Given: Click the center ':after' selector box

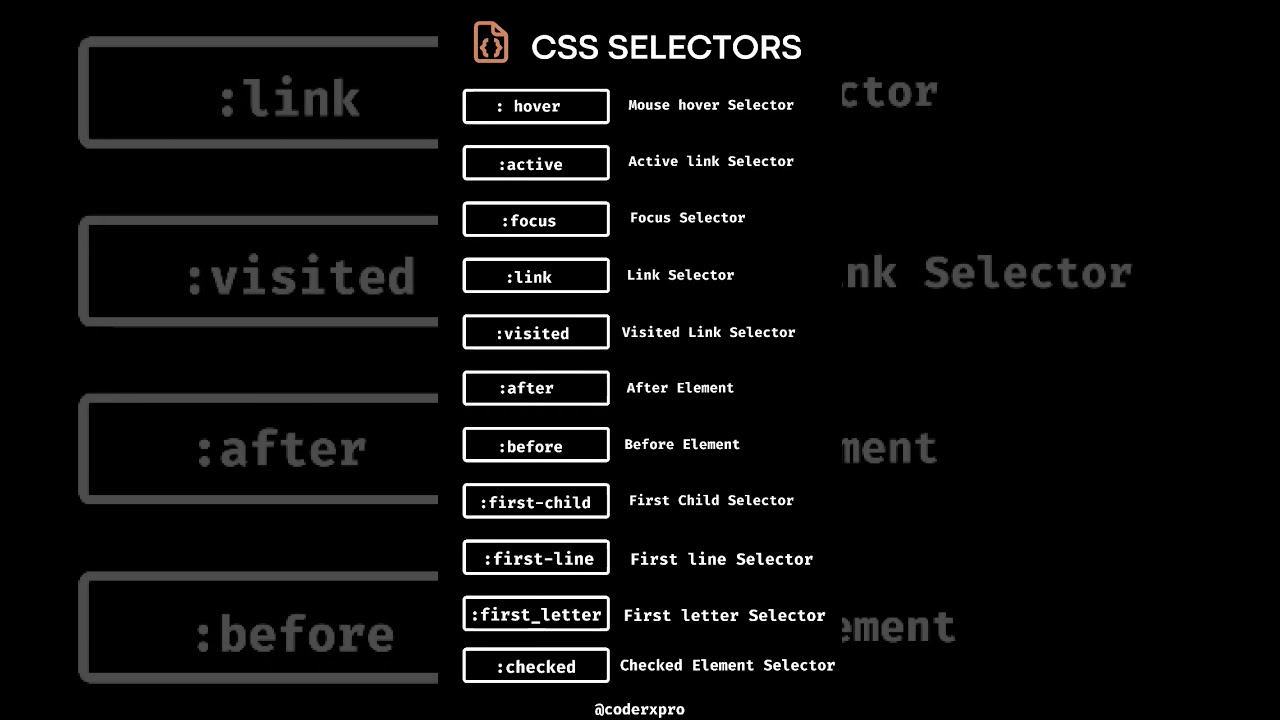Looking at the screenshot, I should (x=536, y=388).
